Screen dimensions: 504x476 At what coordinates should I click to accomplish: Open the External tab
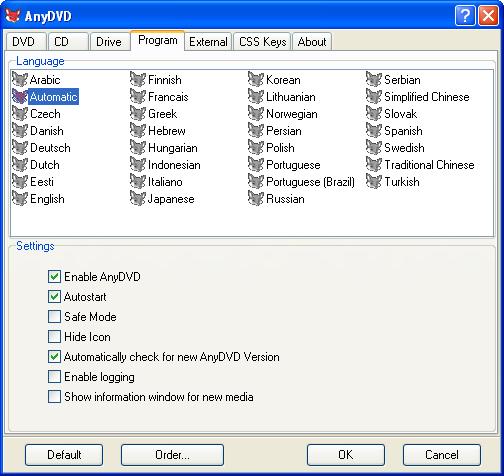[208, 42]
